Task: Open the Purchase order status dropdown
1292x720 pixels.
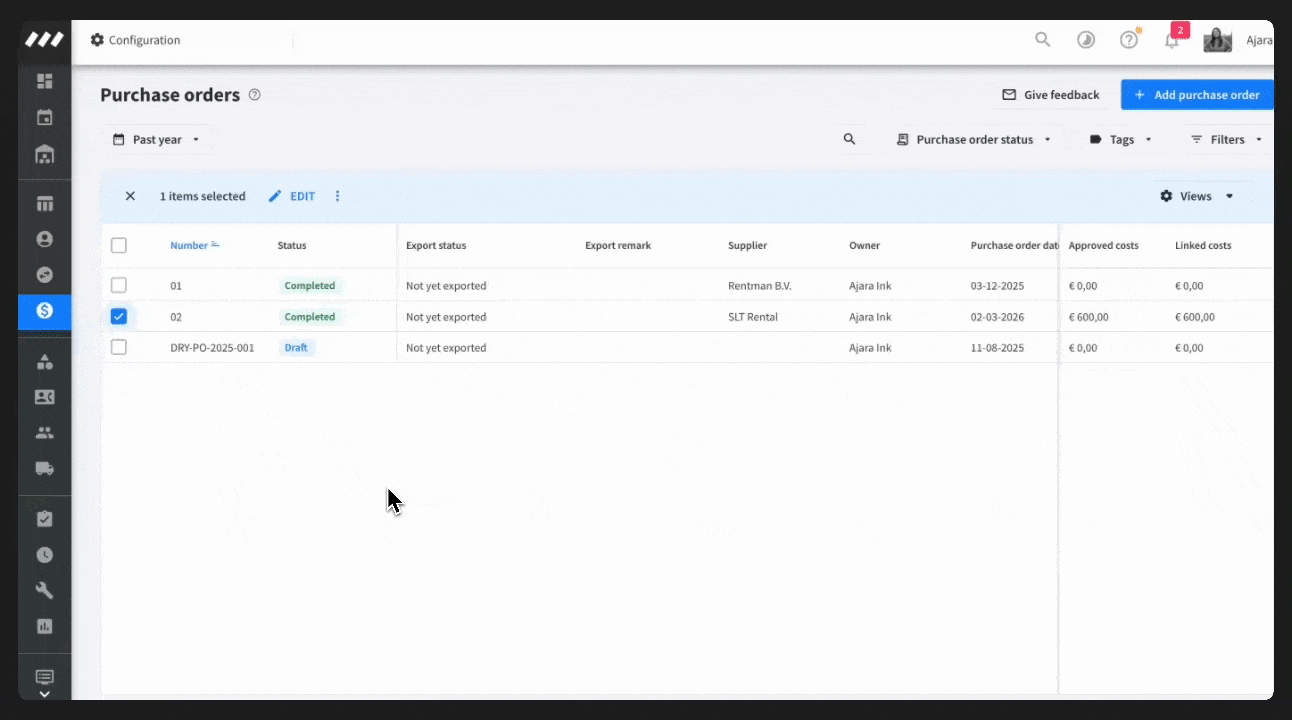Action: point(974,139)
